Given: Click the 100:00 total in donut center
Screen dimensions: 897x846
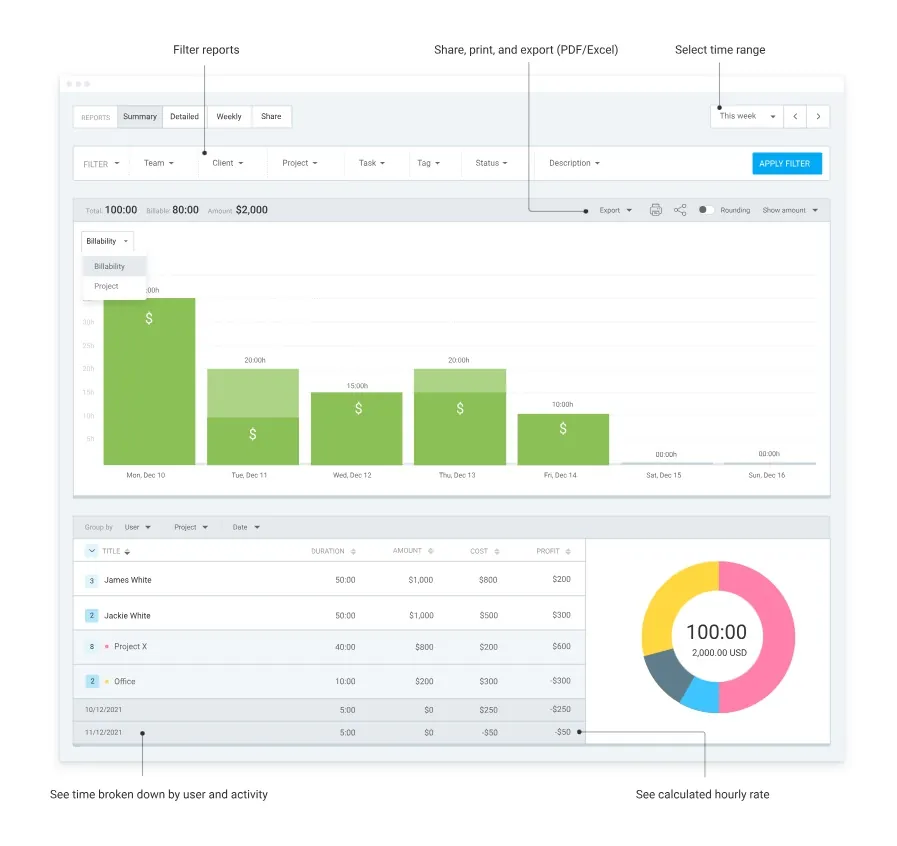Looking at the screenshot, I should point(716,632).
